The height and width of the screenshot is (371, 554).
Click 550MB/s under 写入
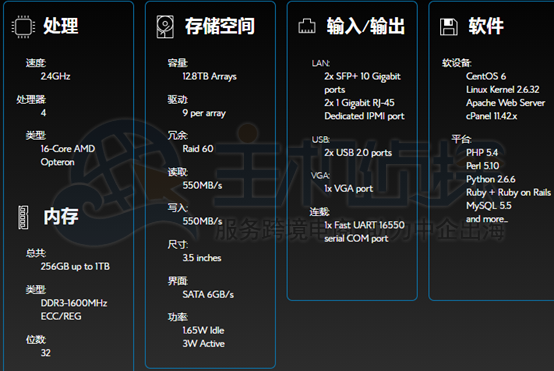point(202,221)
